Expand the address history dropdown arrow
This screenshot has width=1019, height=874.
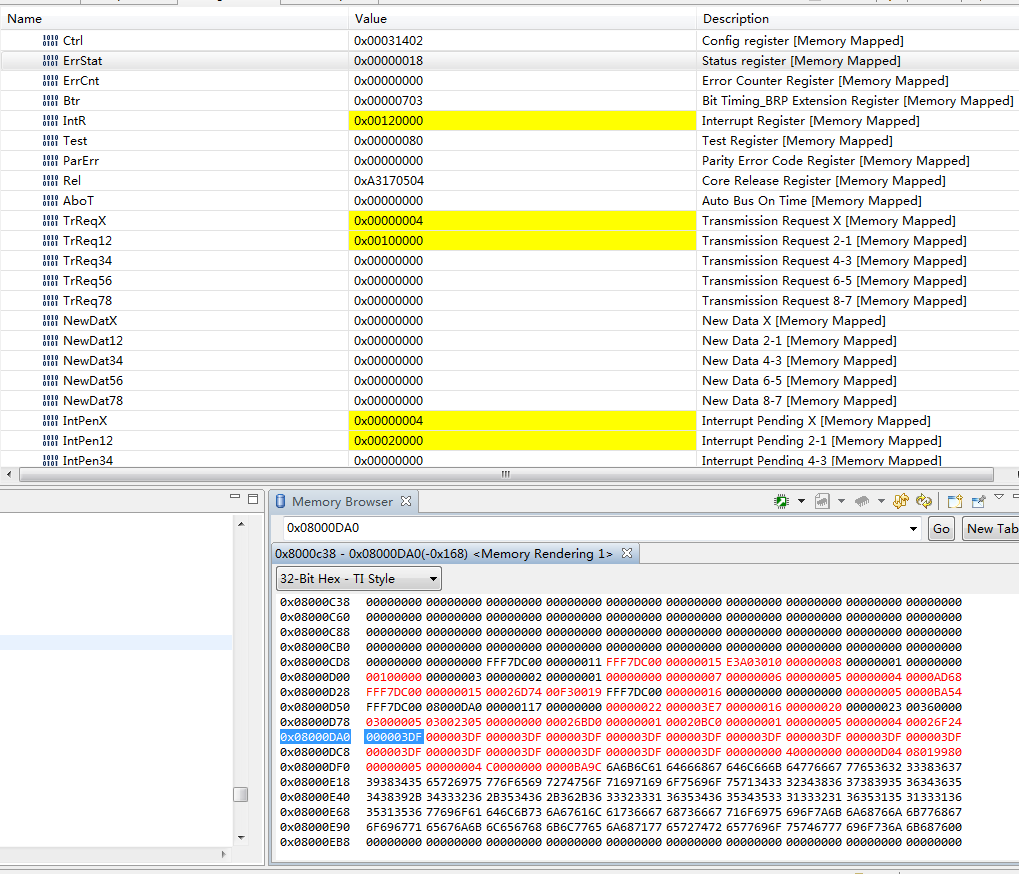tap(913, 529)
